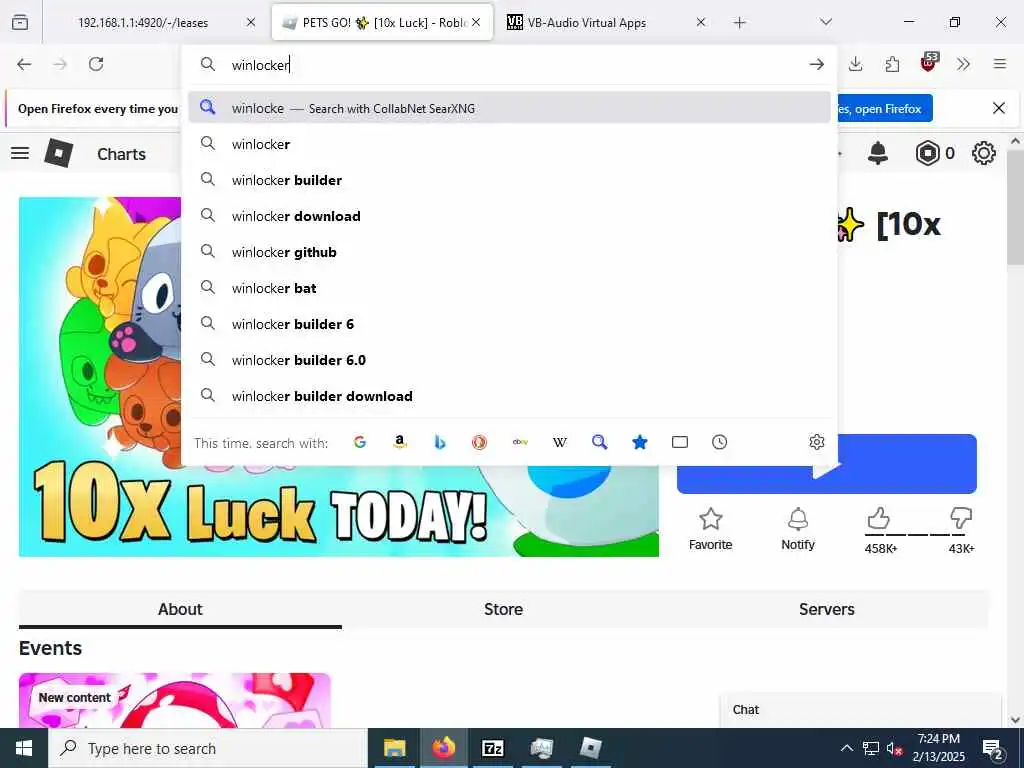Image resolution: width=1024 pixels, height=768 pixels.
Task: Search history via the clock icon
Action: (x=720, y=442)
